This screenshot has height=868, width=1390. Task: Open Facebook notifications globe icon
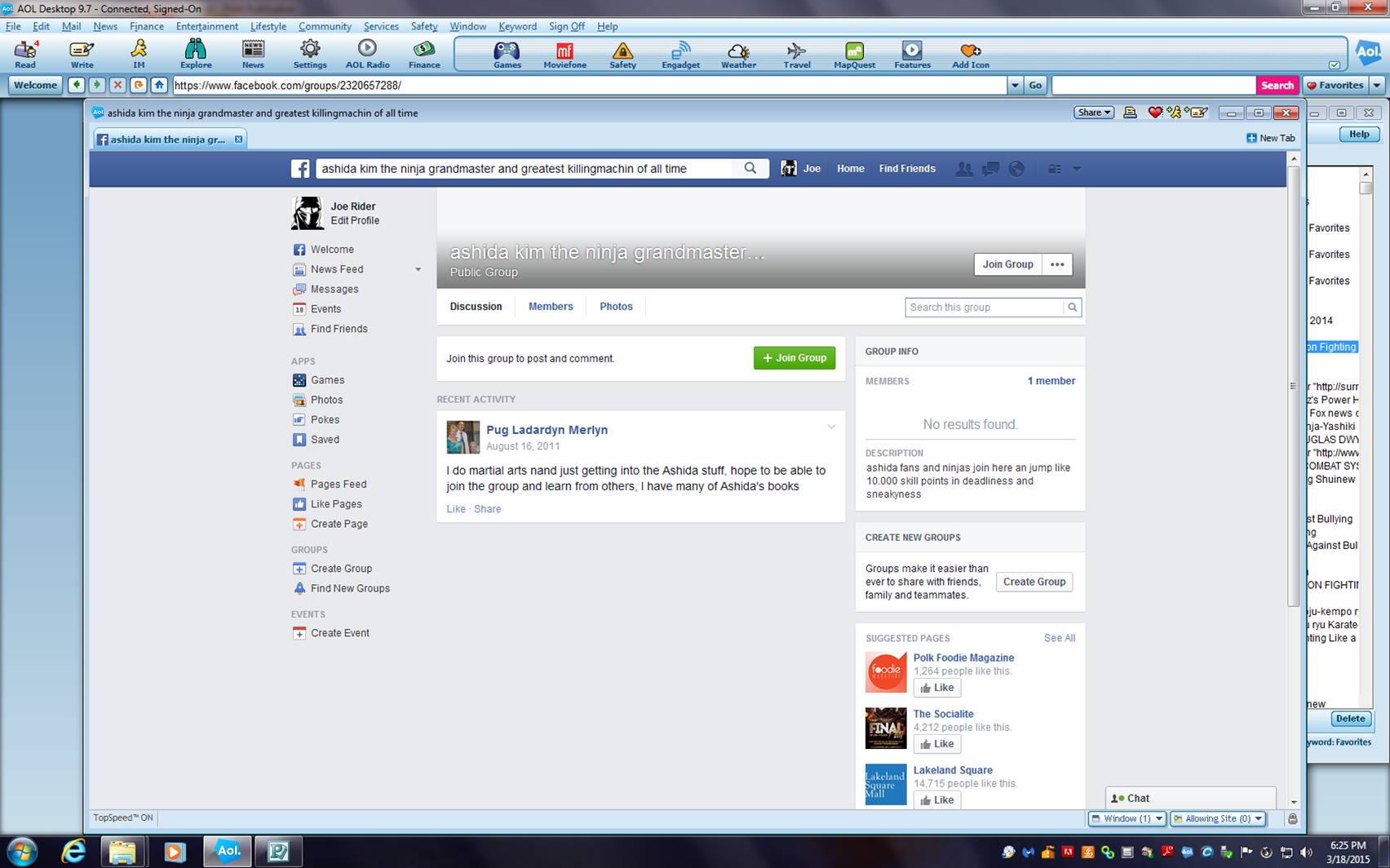tap(1016, 169)
